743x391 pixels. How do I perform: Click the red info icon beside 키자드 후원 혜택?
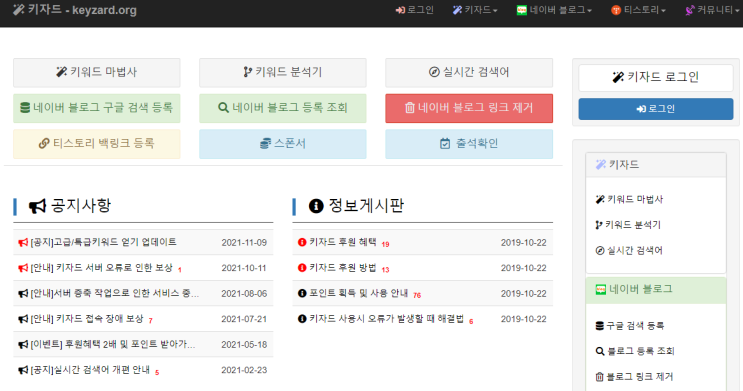[x=302, y=242]
